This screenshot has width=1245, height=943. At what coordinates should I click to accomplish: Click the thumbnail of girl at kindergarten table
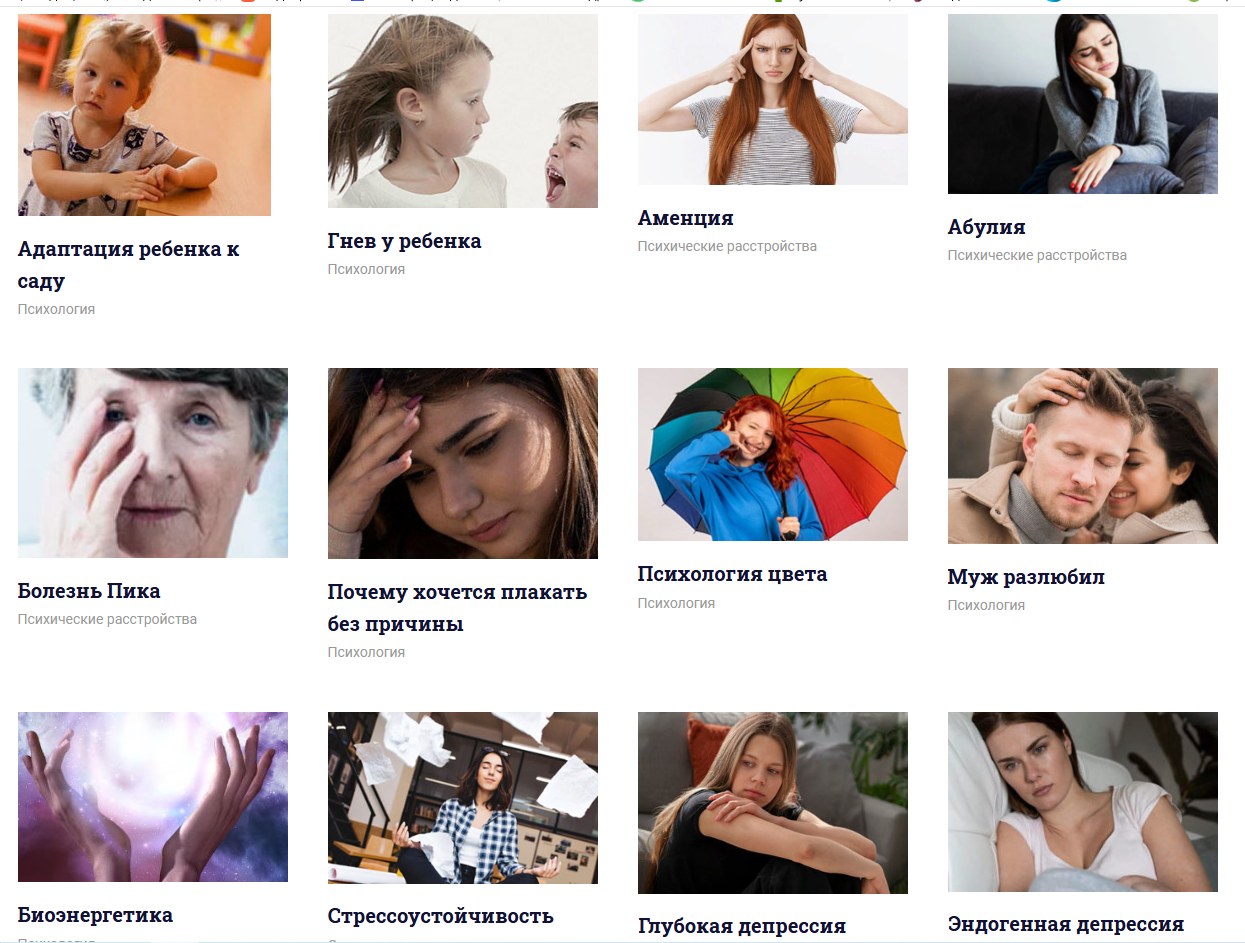coord(144,115)
